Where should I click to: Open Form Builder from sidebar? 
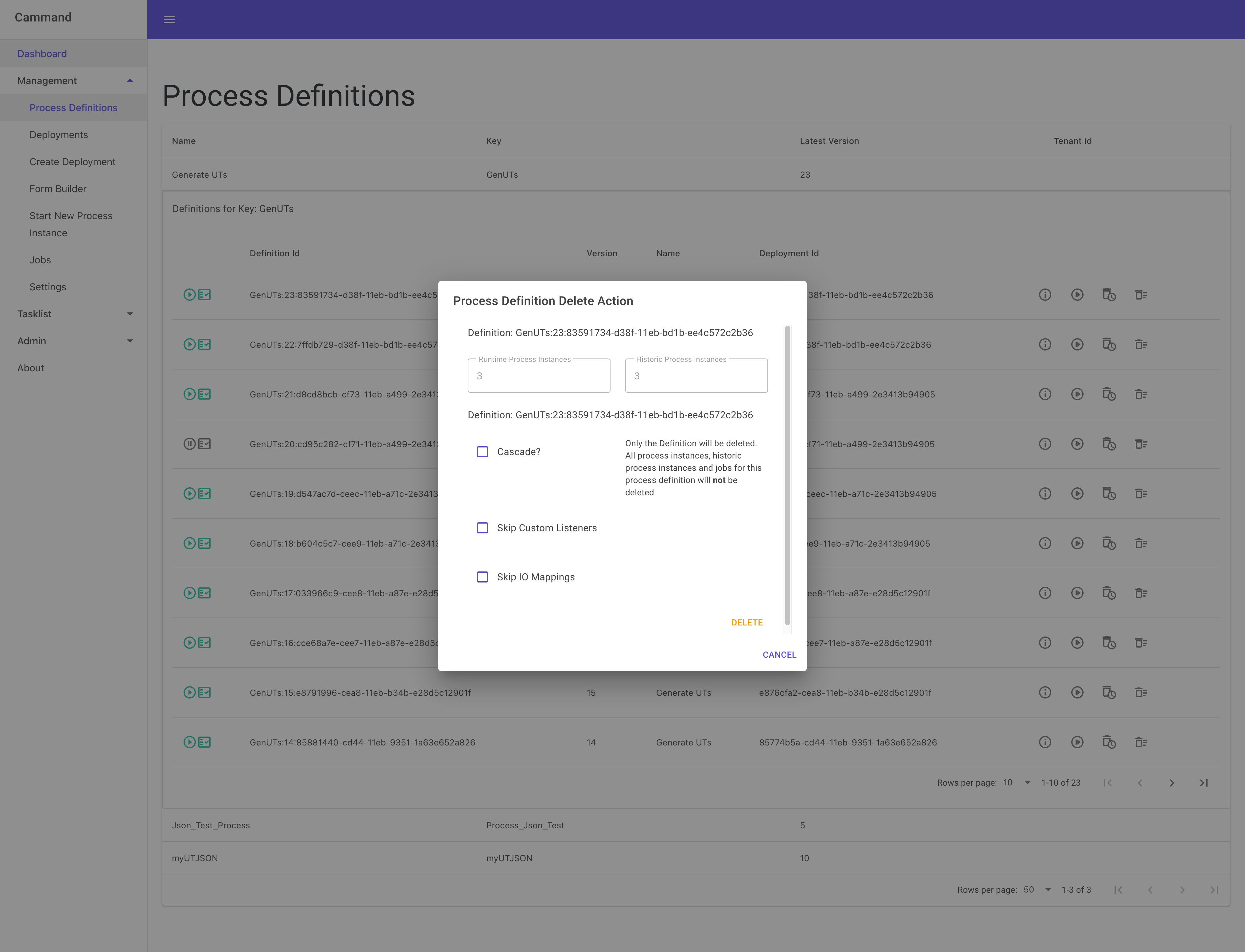[x=58, y=189]
